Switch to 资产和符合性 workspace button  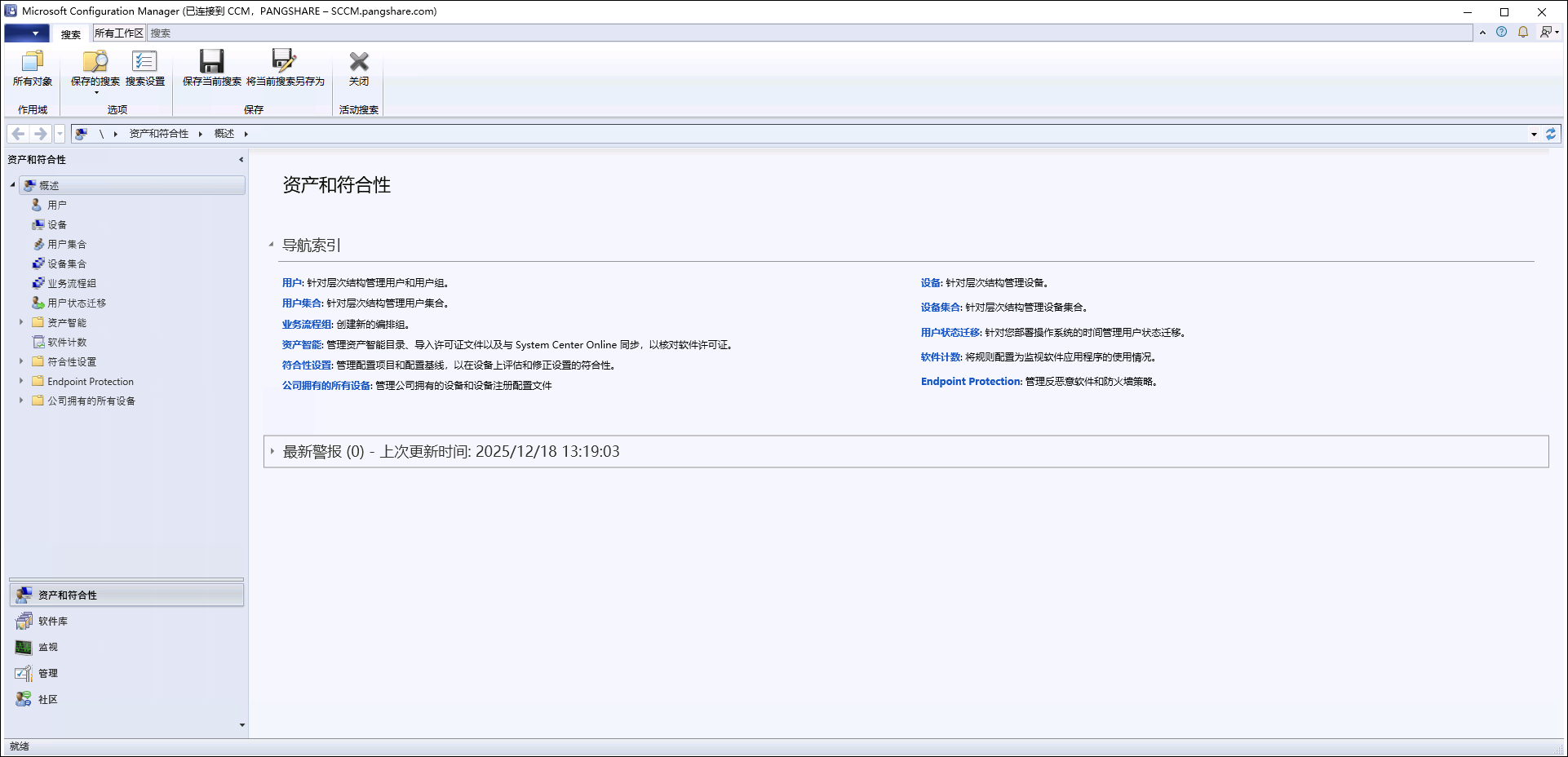pyautogui.click(x=126, y=595)
